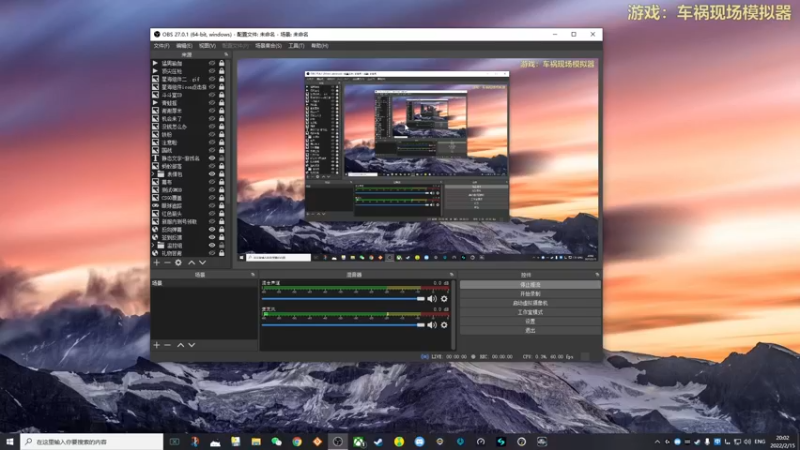Select the 礼物管家 source row

pos(189,253)
